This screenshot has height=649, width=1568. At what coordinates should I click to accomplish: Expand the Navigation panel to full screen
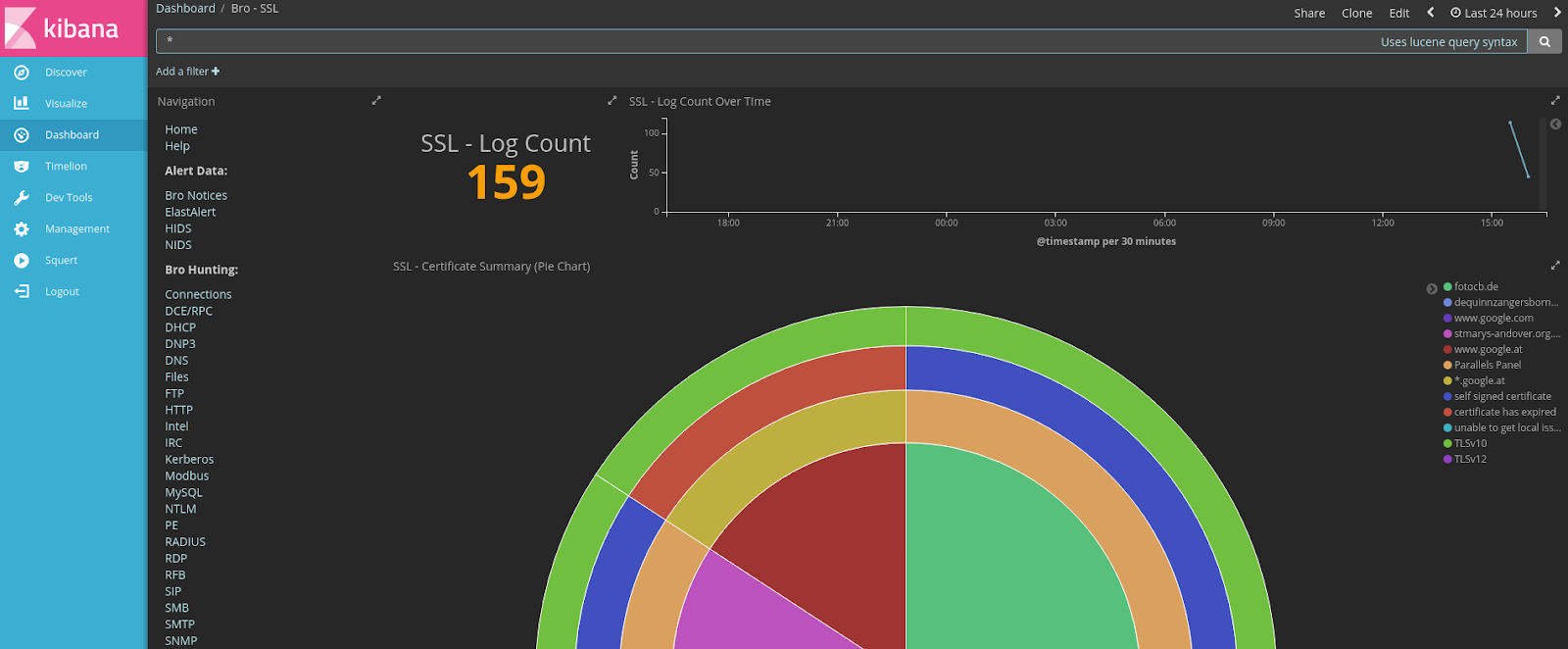coord(376,101)
